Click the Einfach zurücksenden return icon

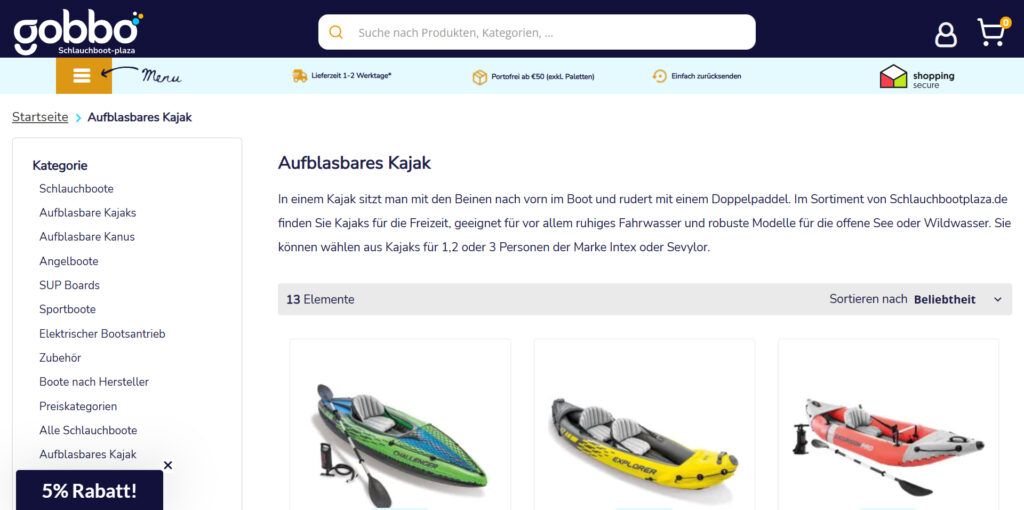tap(660, 76)
